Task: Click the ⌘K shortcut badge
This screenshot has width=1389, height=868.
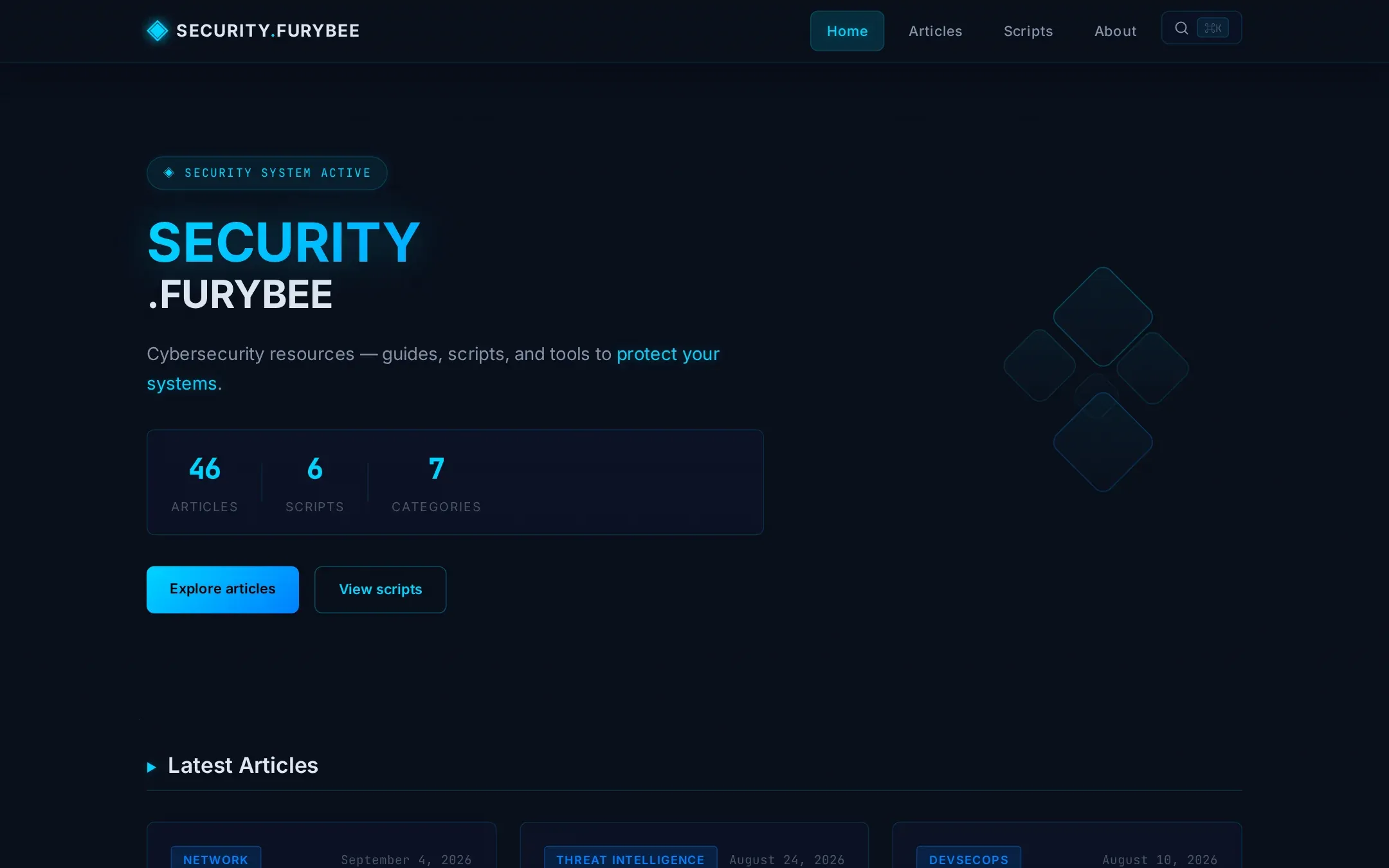Action: 1213,28
